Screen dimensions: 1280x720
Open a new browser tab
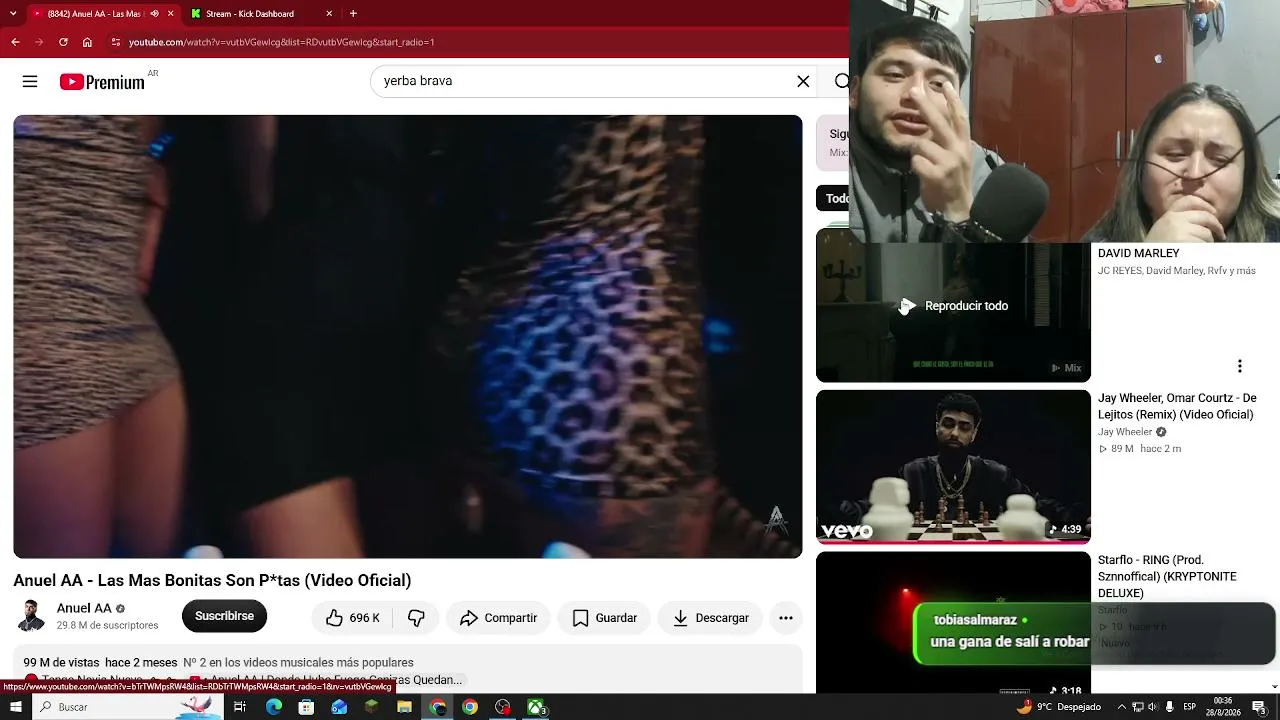point(353,14)
